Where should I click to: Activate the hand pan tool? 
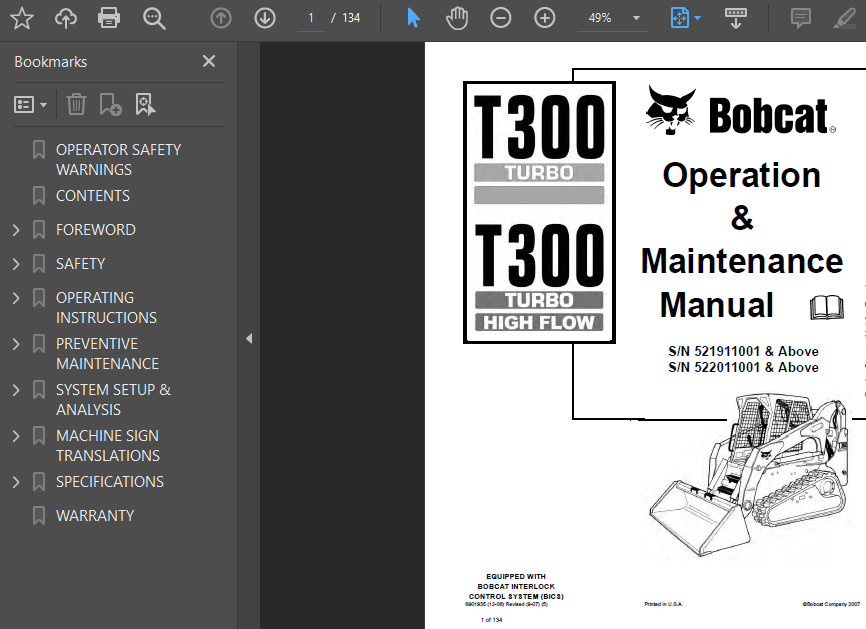[457, 18]
